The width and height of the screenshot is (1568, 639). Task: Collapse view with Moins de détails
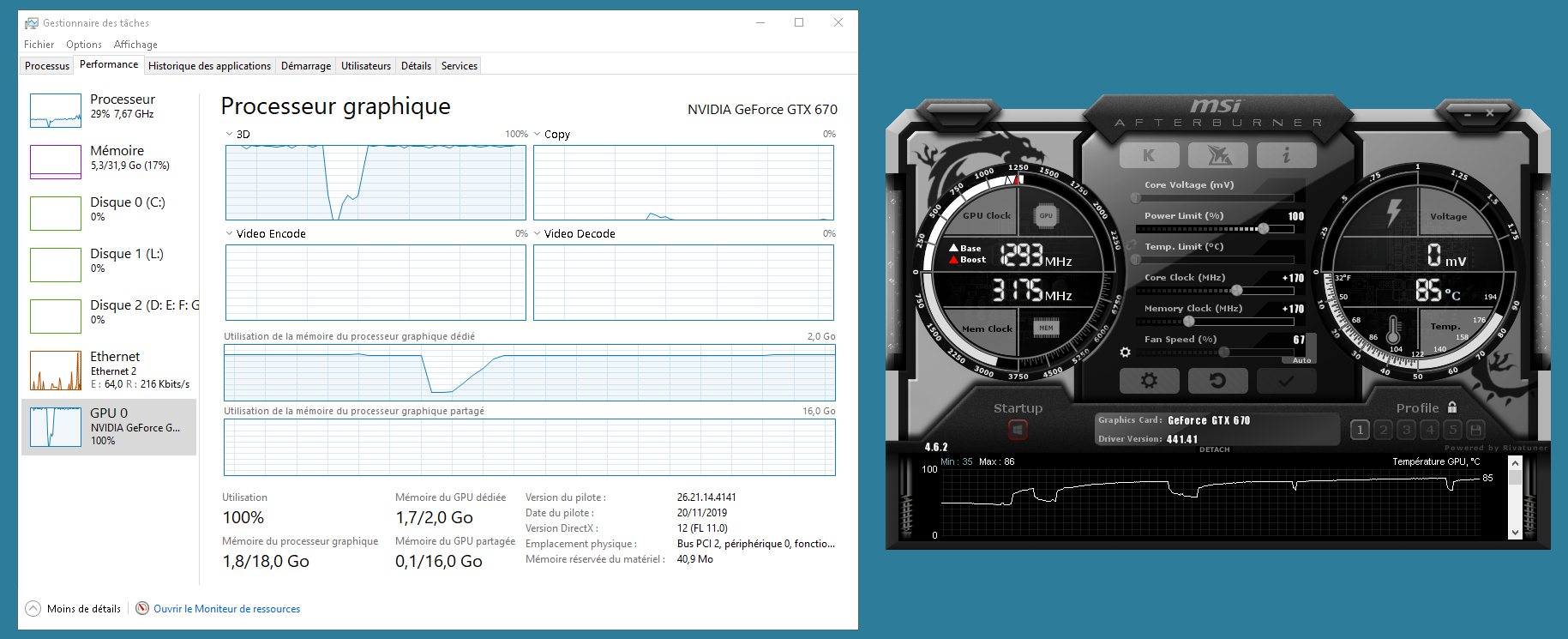tap(74, 609)
